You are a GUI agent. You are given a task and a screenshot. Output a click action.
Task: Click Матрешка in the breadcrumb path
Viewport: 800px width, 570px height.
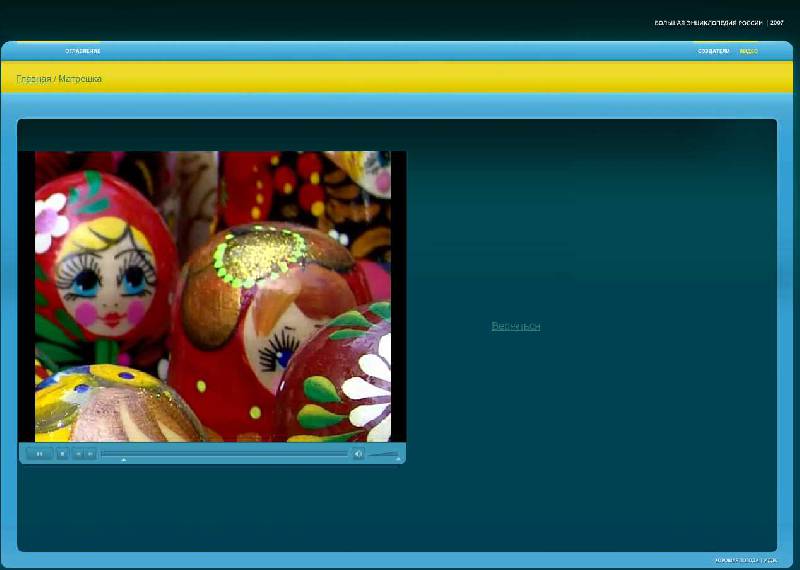point(80,78)
